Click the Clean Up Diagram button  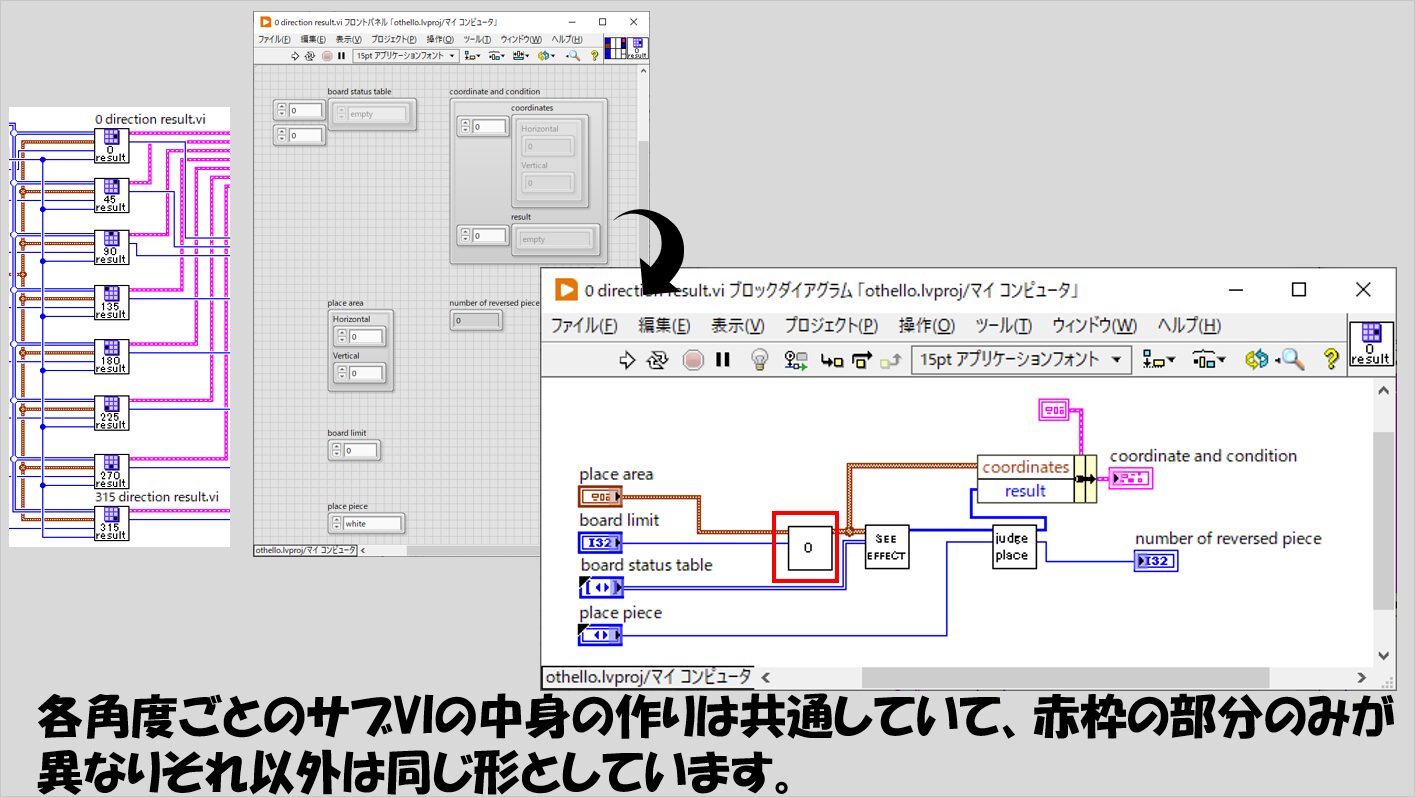click(x=1256, y=360)
